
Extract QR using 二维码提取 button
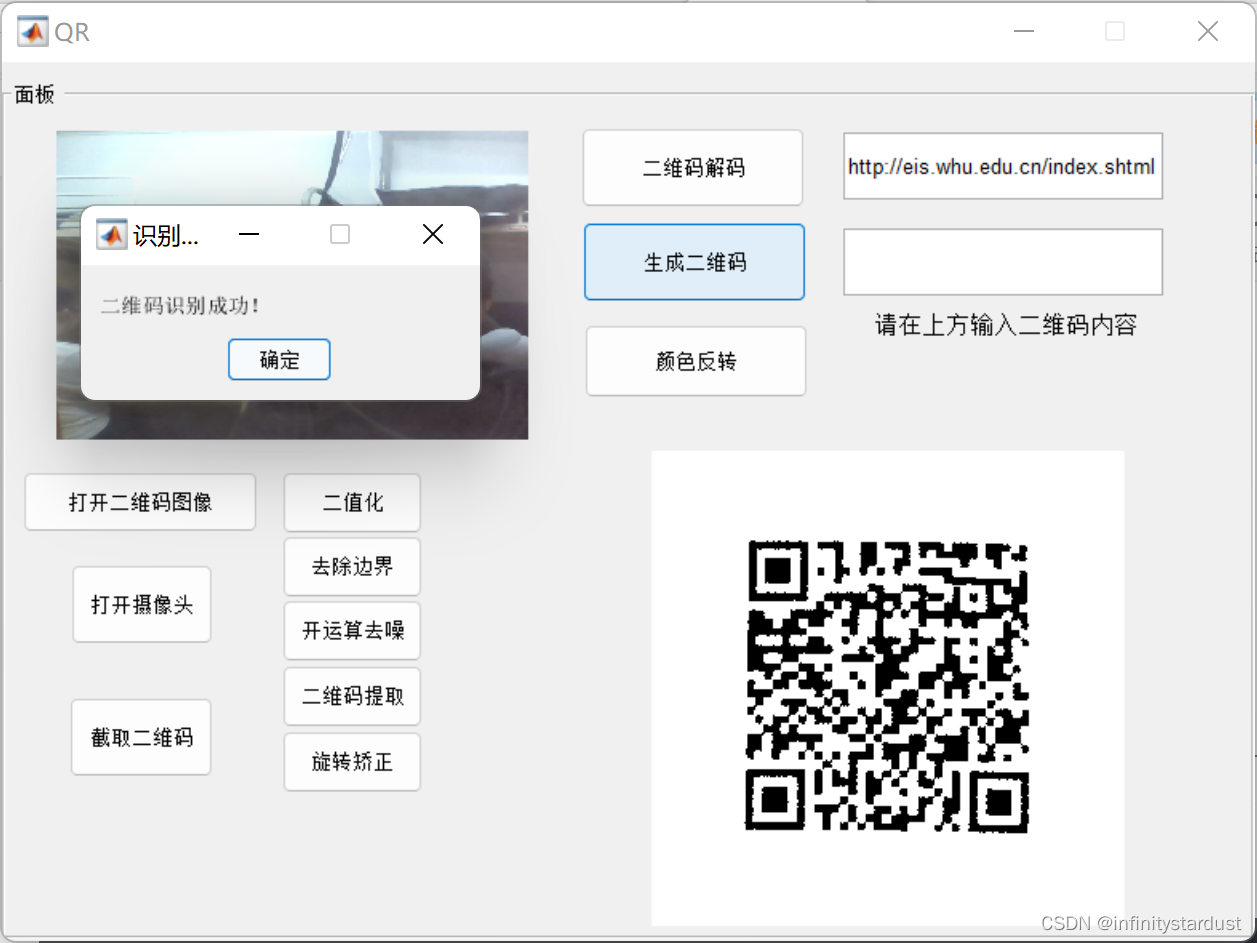pyautogui.click(x=352, y=696)
